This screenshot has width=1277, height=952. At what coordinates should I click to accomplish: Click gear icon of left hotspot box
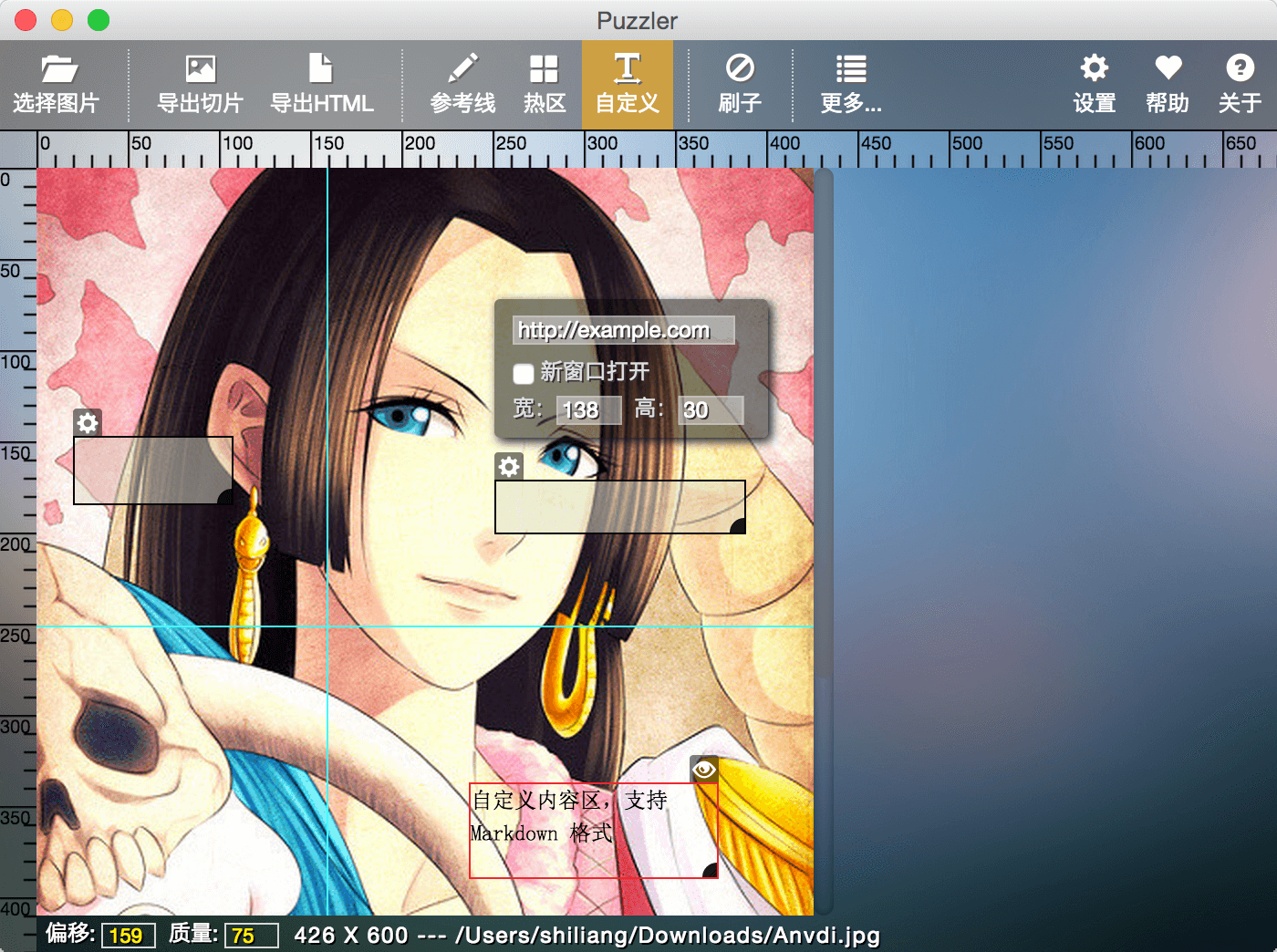(88, 423)
